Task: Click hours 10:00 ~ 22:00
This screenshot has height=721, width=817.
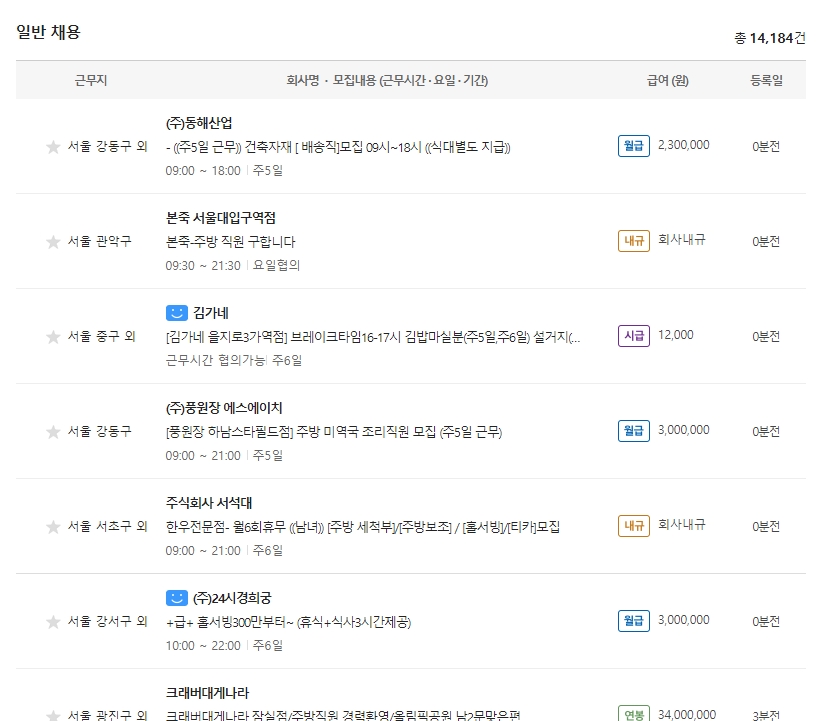Action: coord(203,646)
